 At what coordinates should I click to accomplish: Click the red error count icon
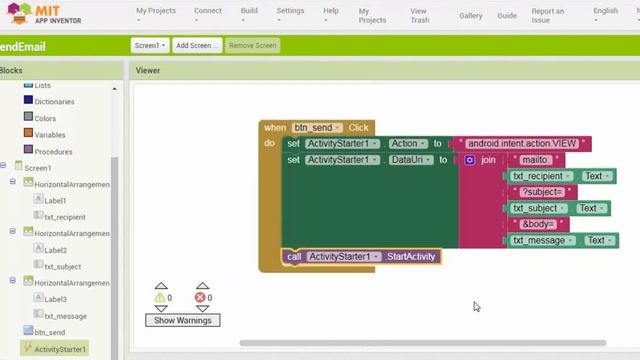click(x=200, y=298)
